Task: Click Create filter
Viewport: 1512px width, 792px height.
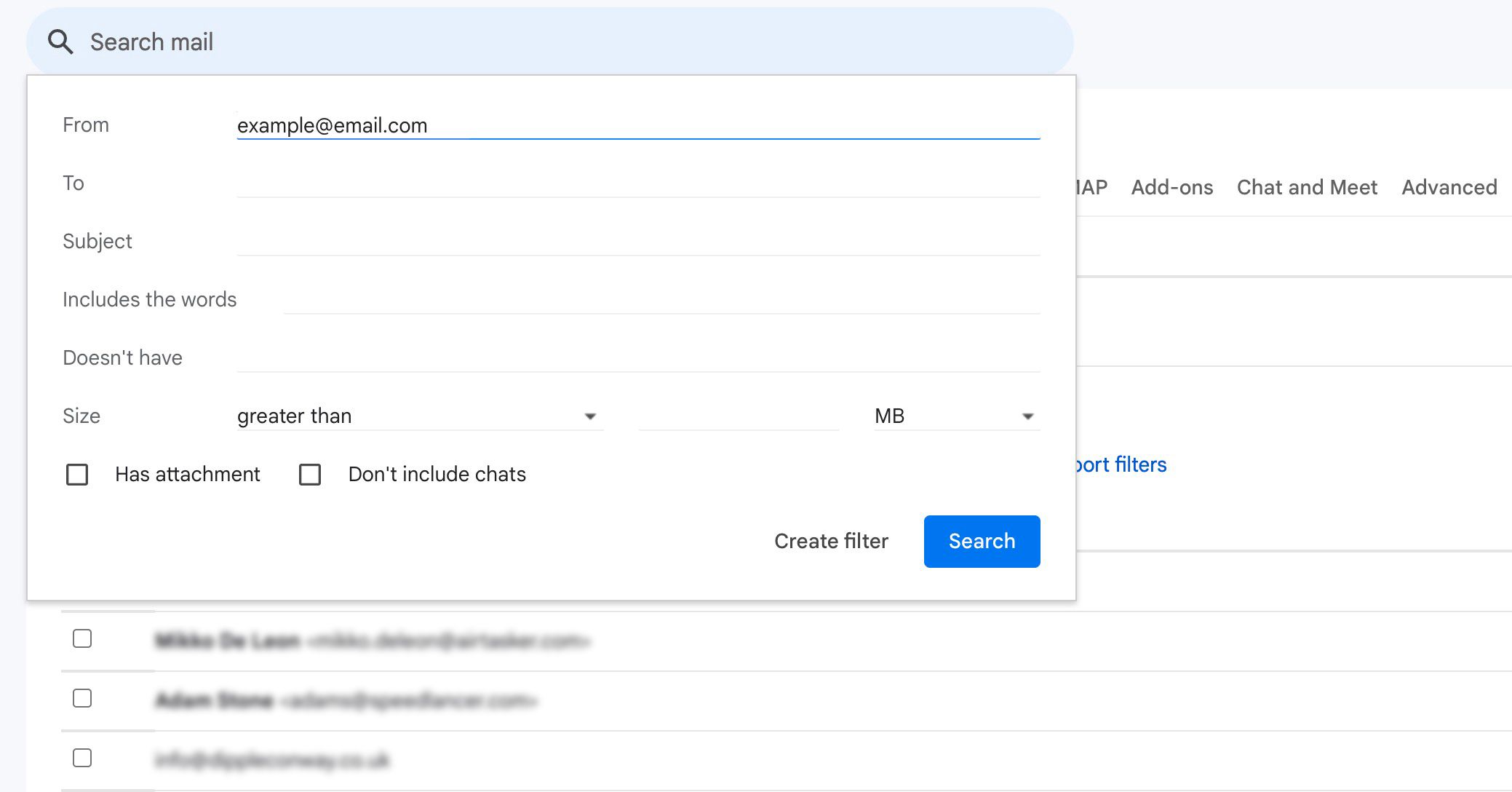Action: coord(831,541)
